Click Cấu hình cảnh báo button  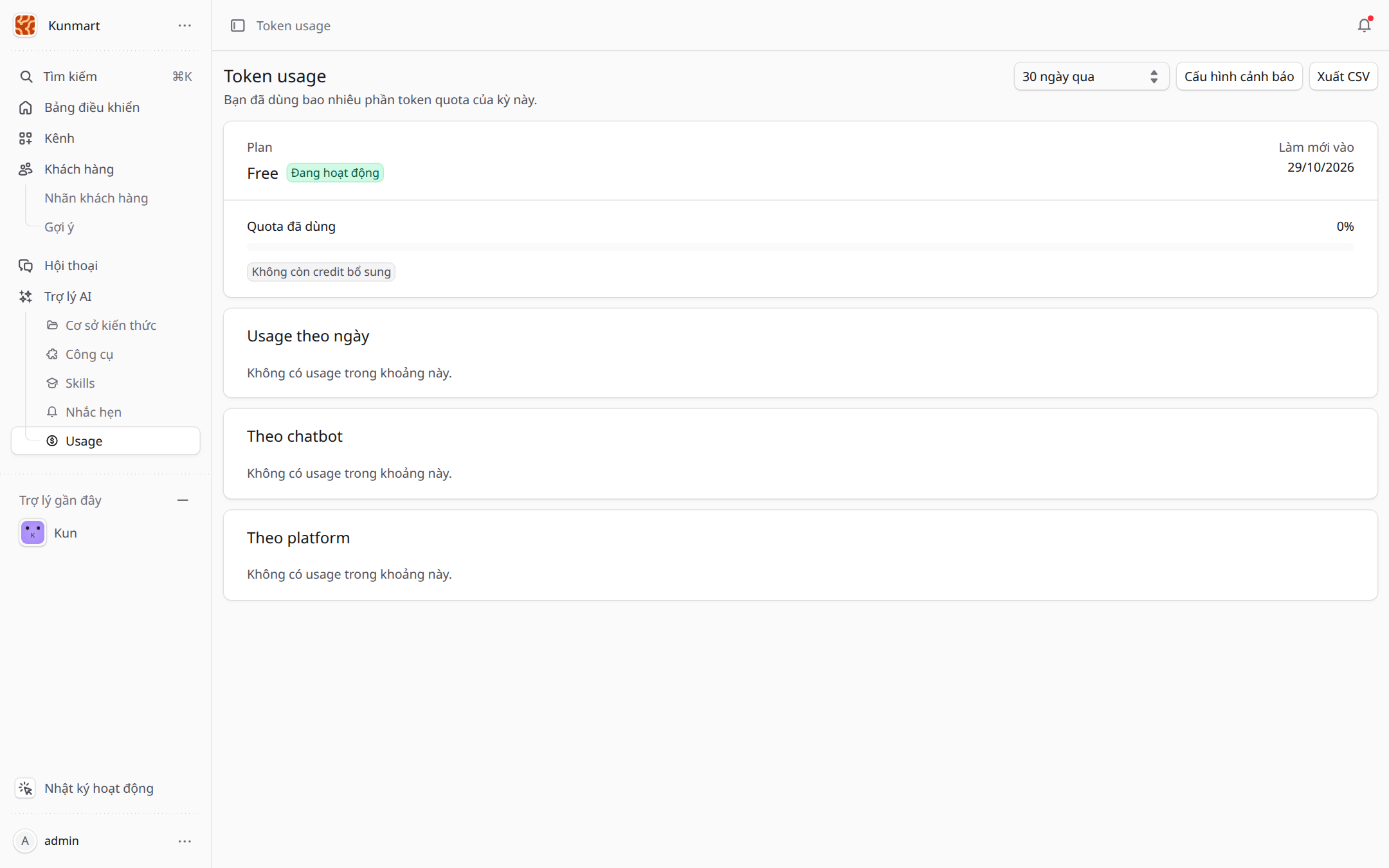pyautogui.click(x=1239, y=77)
